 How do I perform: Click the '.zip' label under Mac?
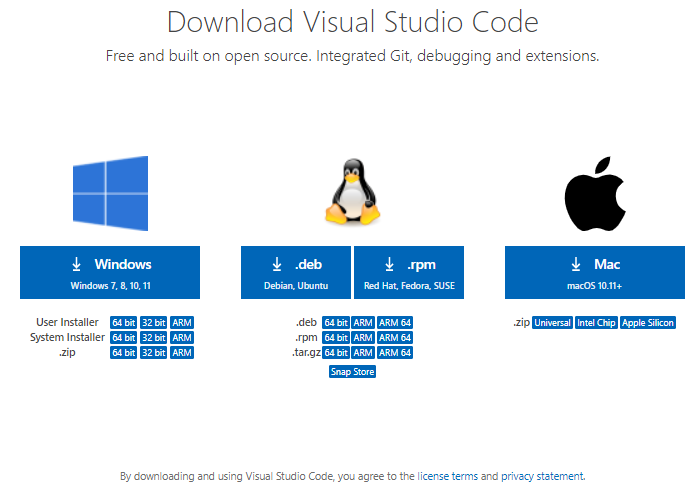521,323
